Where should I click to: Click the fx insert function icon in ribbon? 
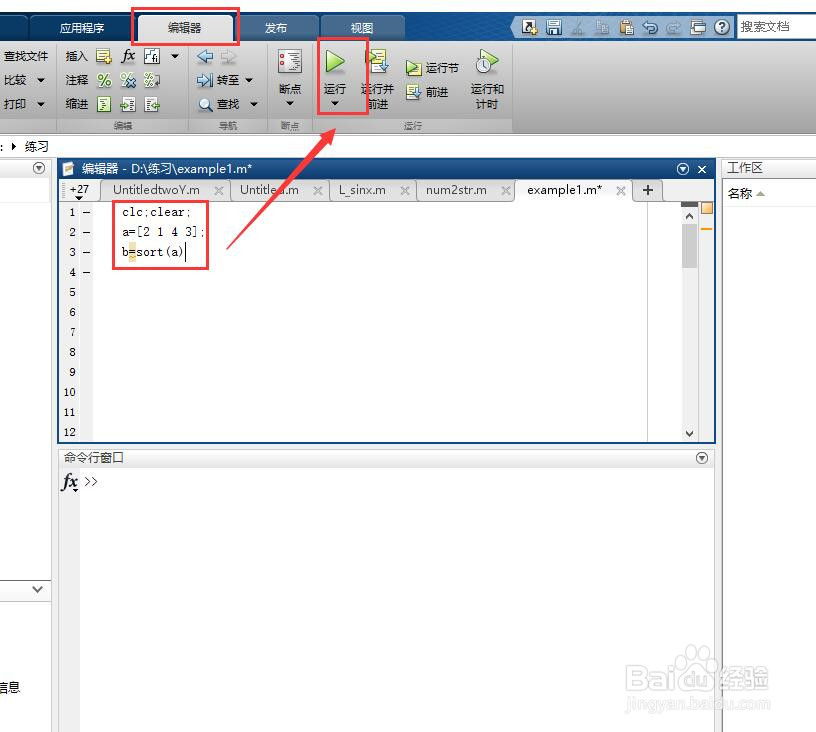coord(128,56)
